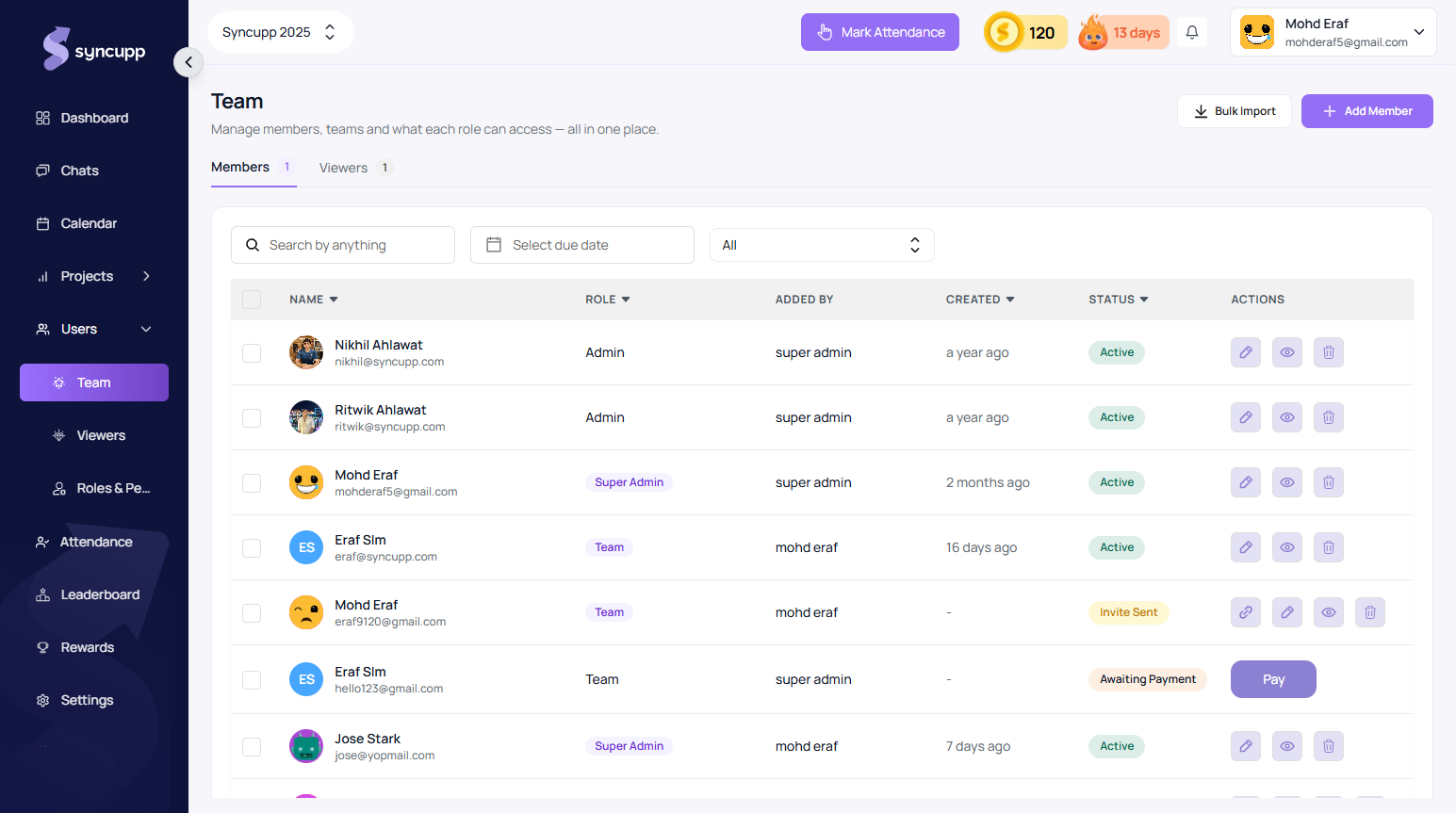Click the Mark Attendance button

pos(880,32)
